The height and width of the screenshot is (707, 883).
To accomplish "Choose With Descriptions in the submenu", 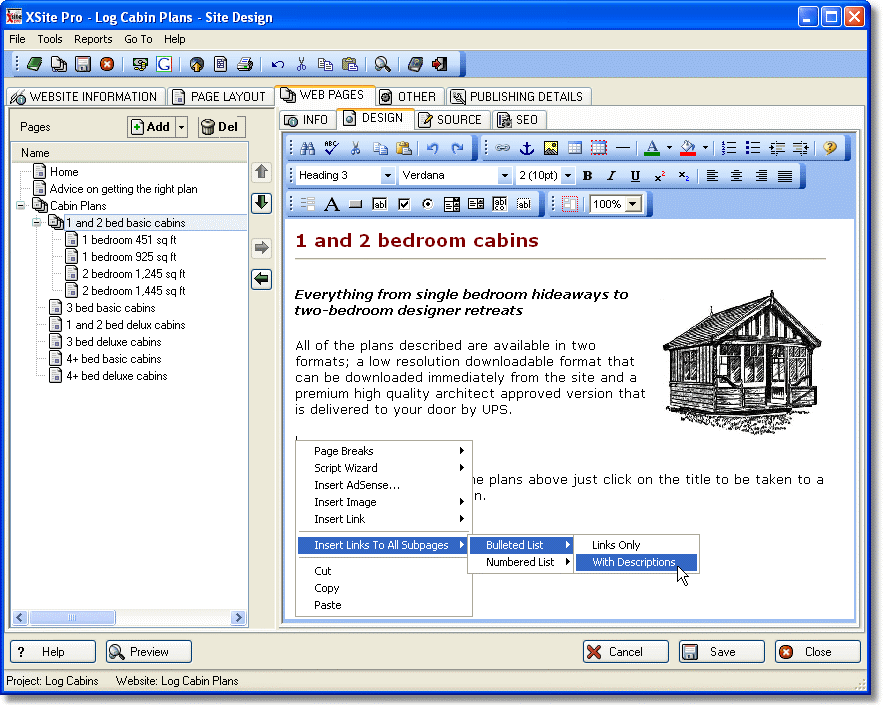I will (x=636, y=562).
